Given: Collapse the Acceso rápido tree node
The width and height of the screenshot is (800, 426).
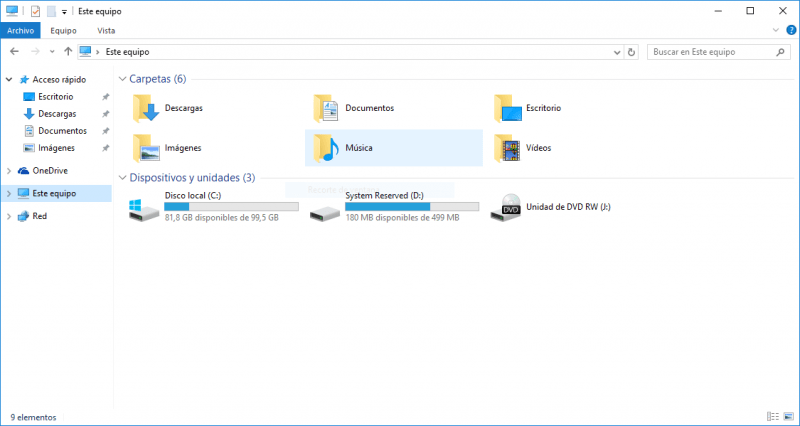Looking at the screenshot, I should pos(9,80).
